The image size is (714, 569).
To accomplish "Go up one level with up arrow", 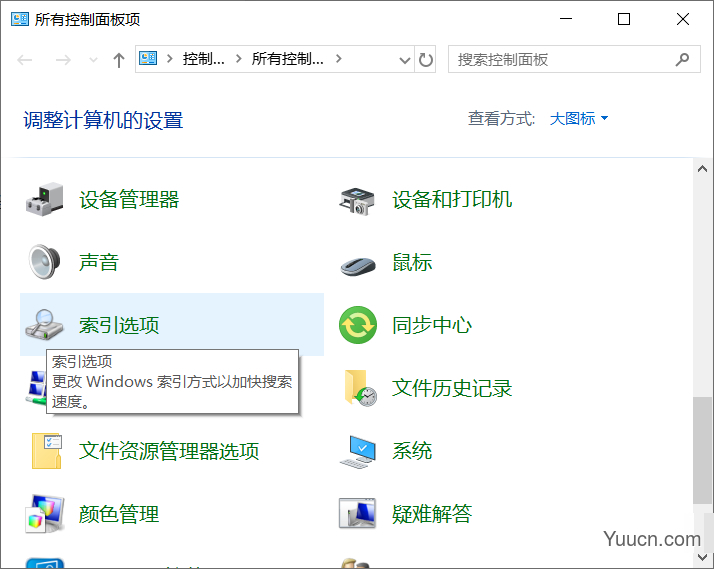I will (119, 60).
